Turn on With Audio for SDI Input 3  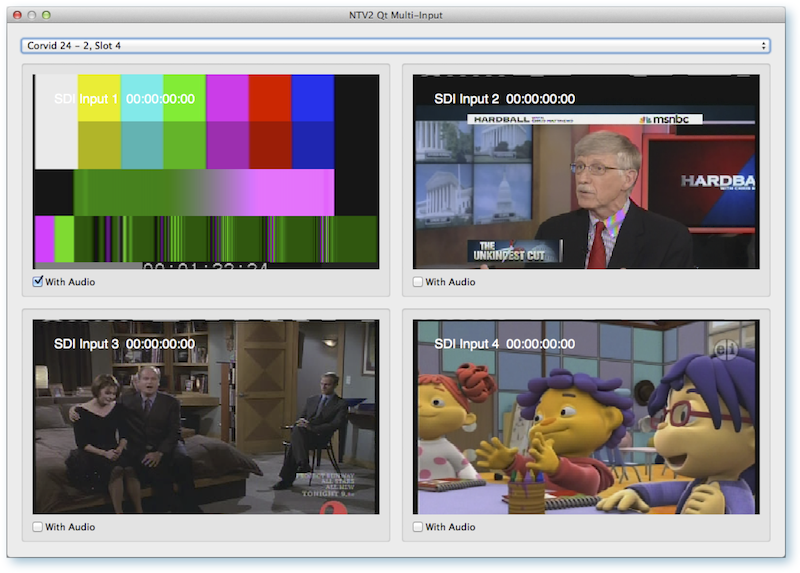pos(39,527)
